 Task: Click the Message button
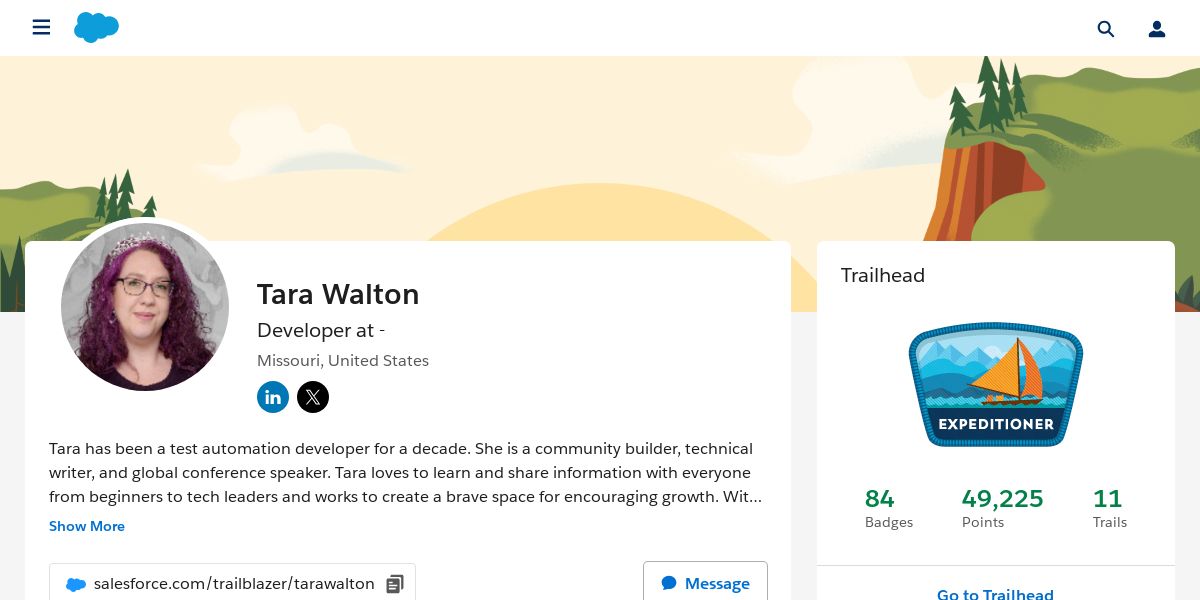(x=705, y=583)
